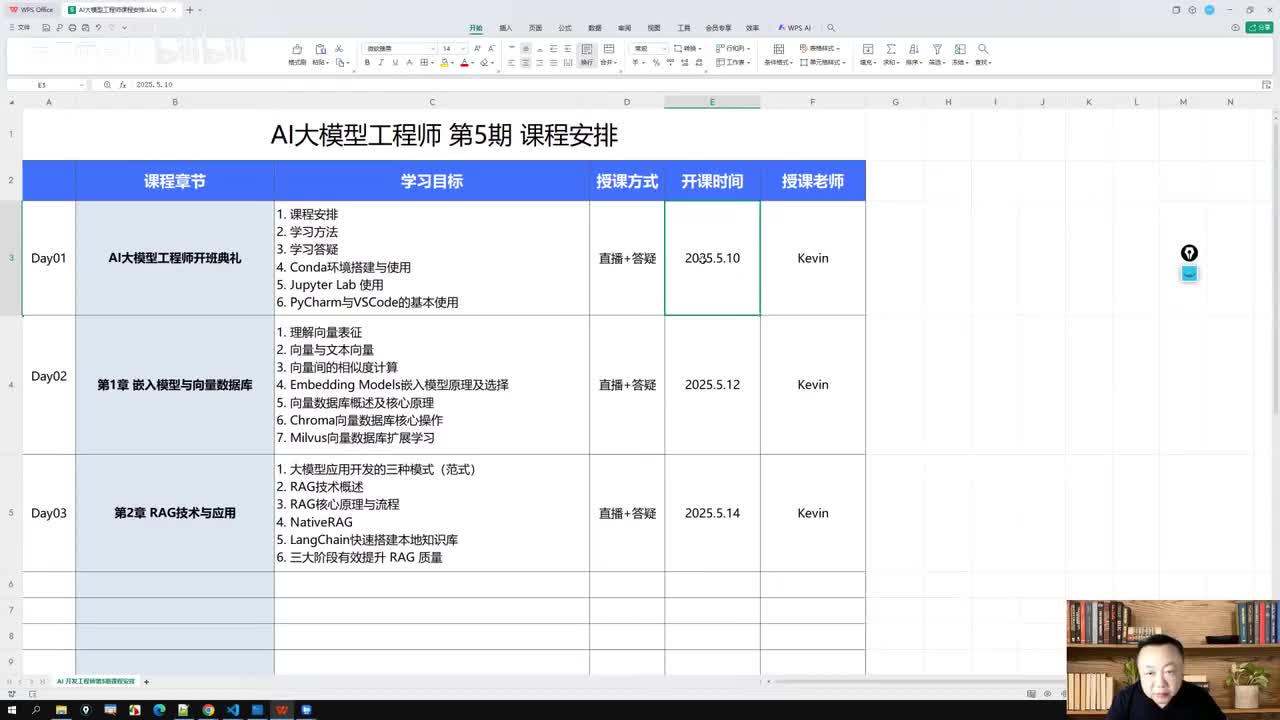
Task: Select cell with date 2025.5.12
Action: tap(712, 385)
